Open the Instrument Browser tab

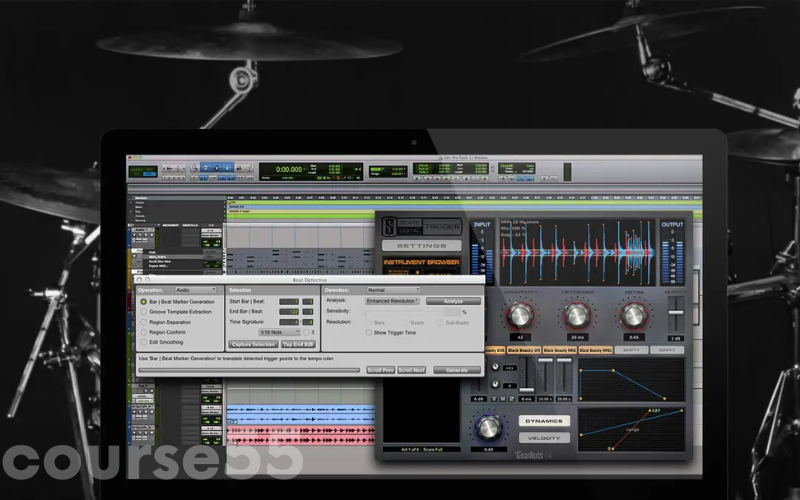click(421, 262)
